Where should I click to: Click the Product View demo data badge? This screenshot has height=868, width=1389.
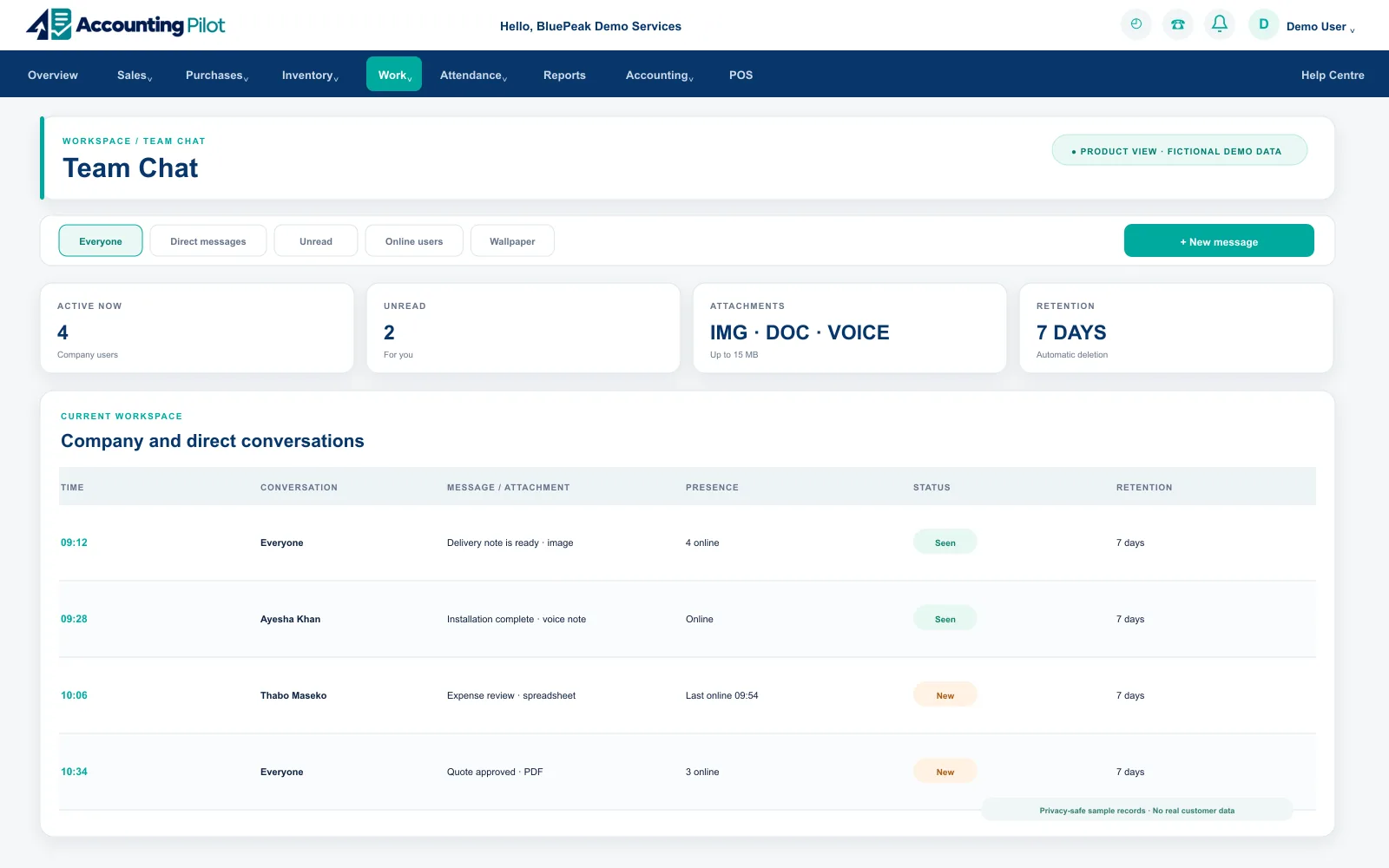pos(1180,150)
